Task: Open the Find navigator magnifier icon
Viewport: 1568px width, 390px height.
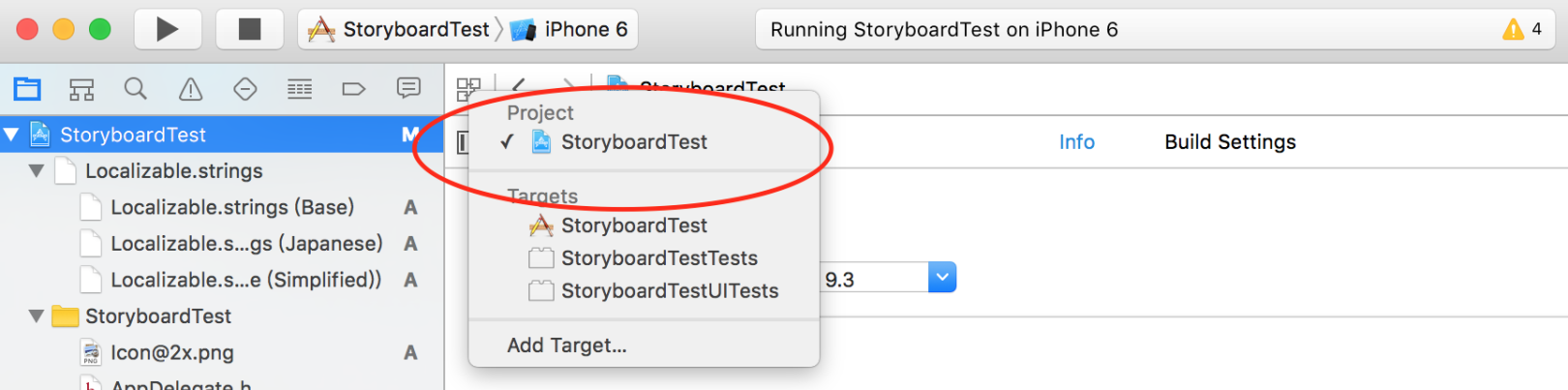Action: (136, 89)
